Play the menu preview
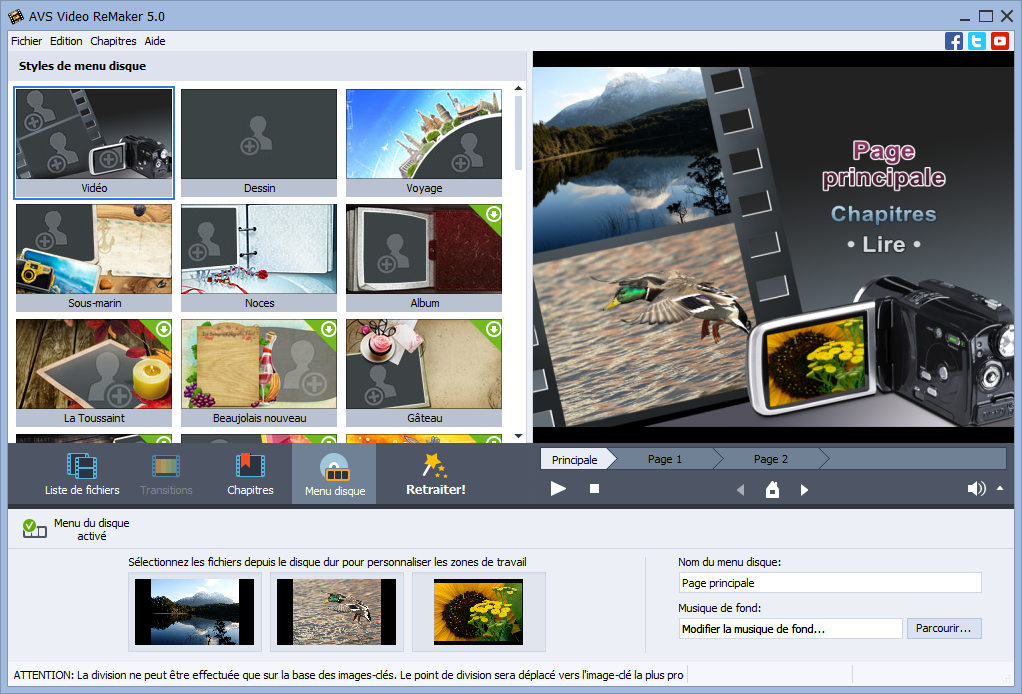The height and width of the screenshot is (694, 1022). (558, 489)
